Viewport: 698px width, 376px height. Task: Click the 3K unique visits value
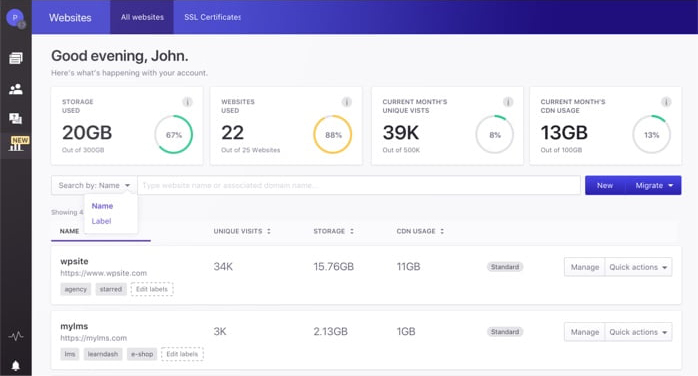click(220, 332)
